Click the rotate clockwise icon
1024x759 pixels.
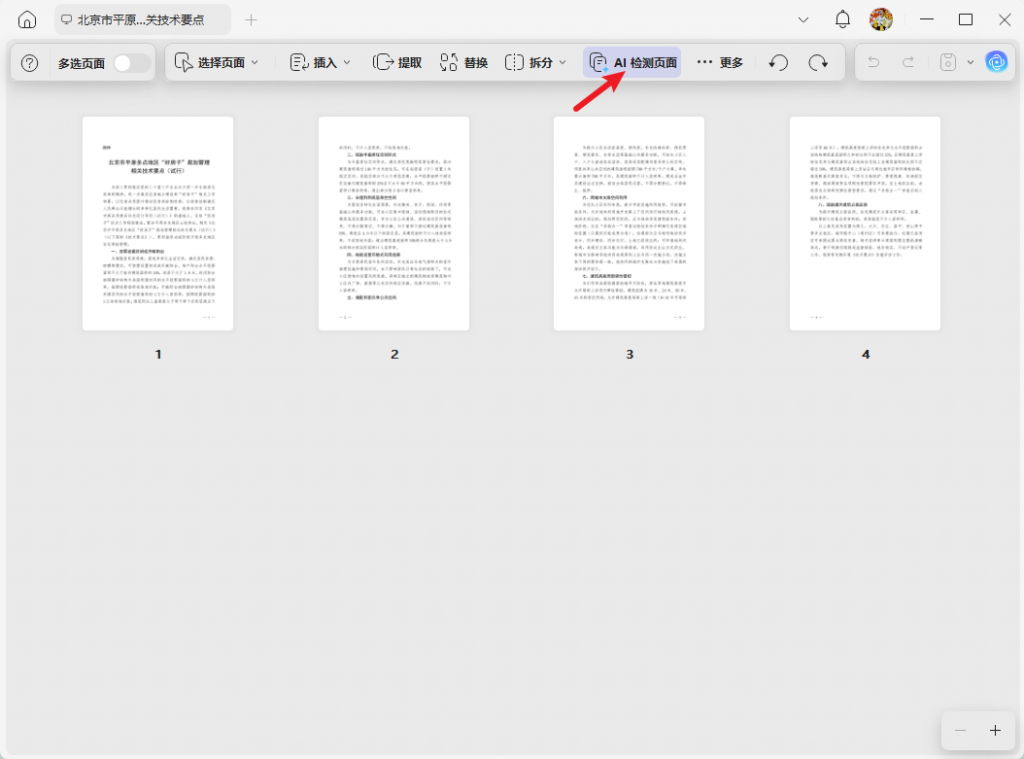pyautogui.click(x=818, y=63)
